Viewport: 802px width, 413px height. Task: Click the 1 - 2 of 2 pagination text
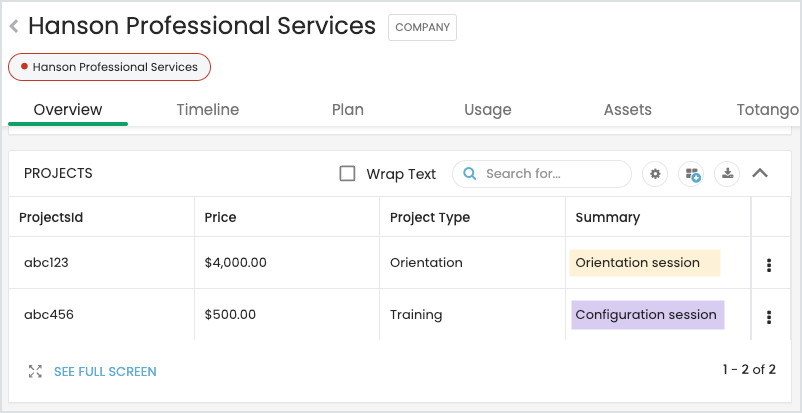749,369
